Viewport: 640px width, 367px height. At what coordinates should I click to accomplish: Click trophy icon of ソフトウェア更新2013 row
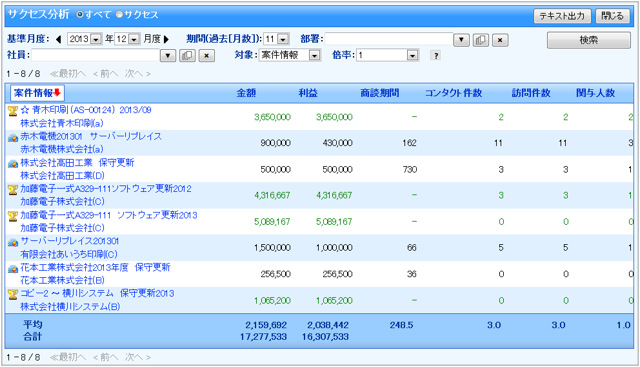pyautogui.click(x=13, y=216)
